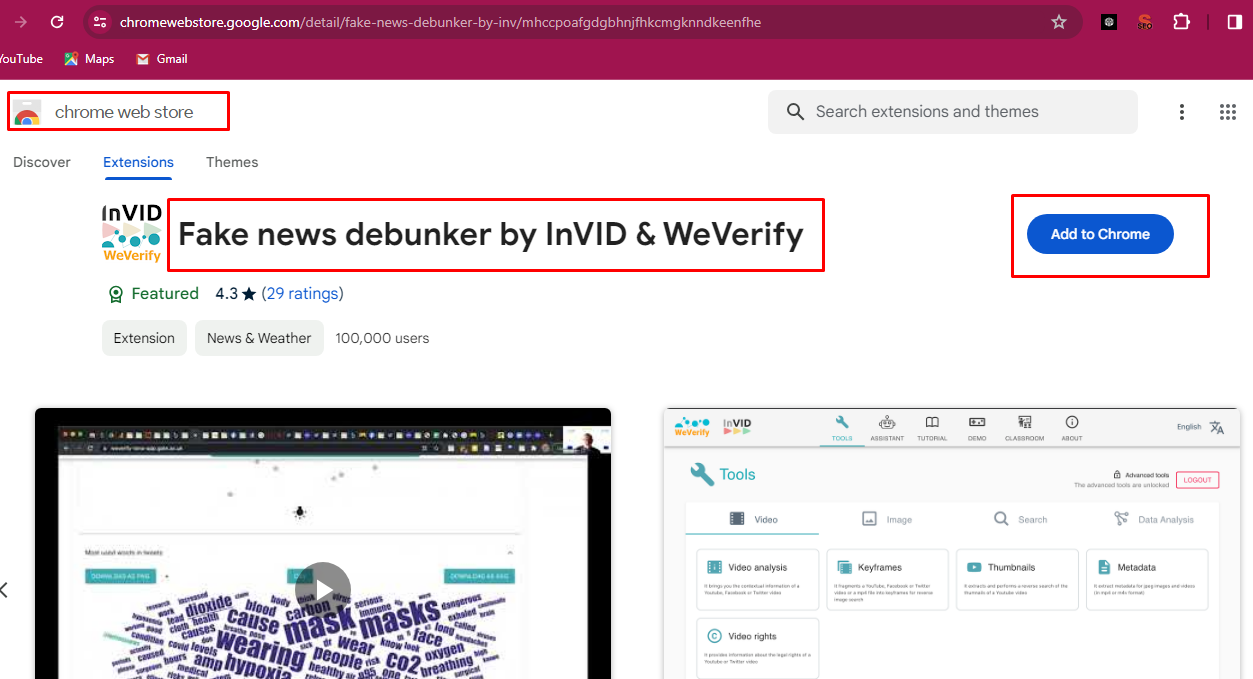
Task: Open the black square extension icon
Action: pos(1109,22)
